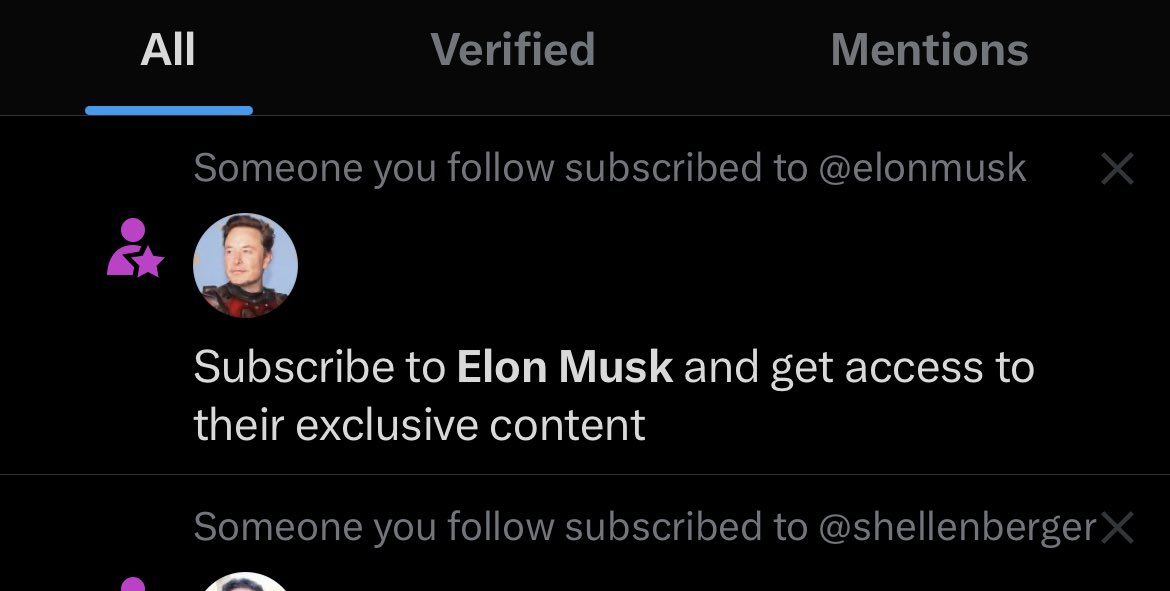Image resolution: width=1170 pixels, height=591 pixels.
Task: Dismiss the @elonmusk subscription notification
Action: tap(1117, 169)
